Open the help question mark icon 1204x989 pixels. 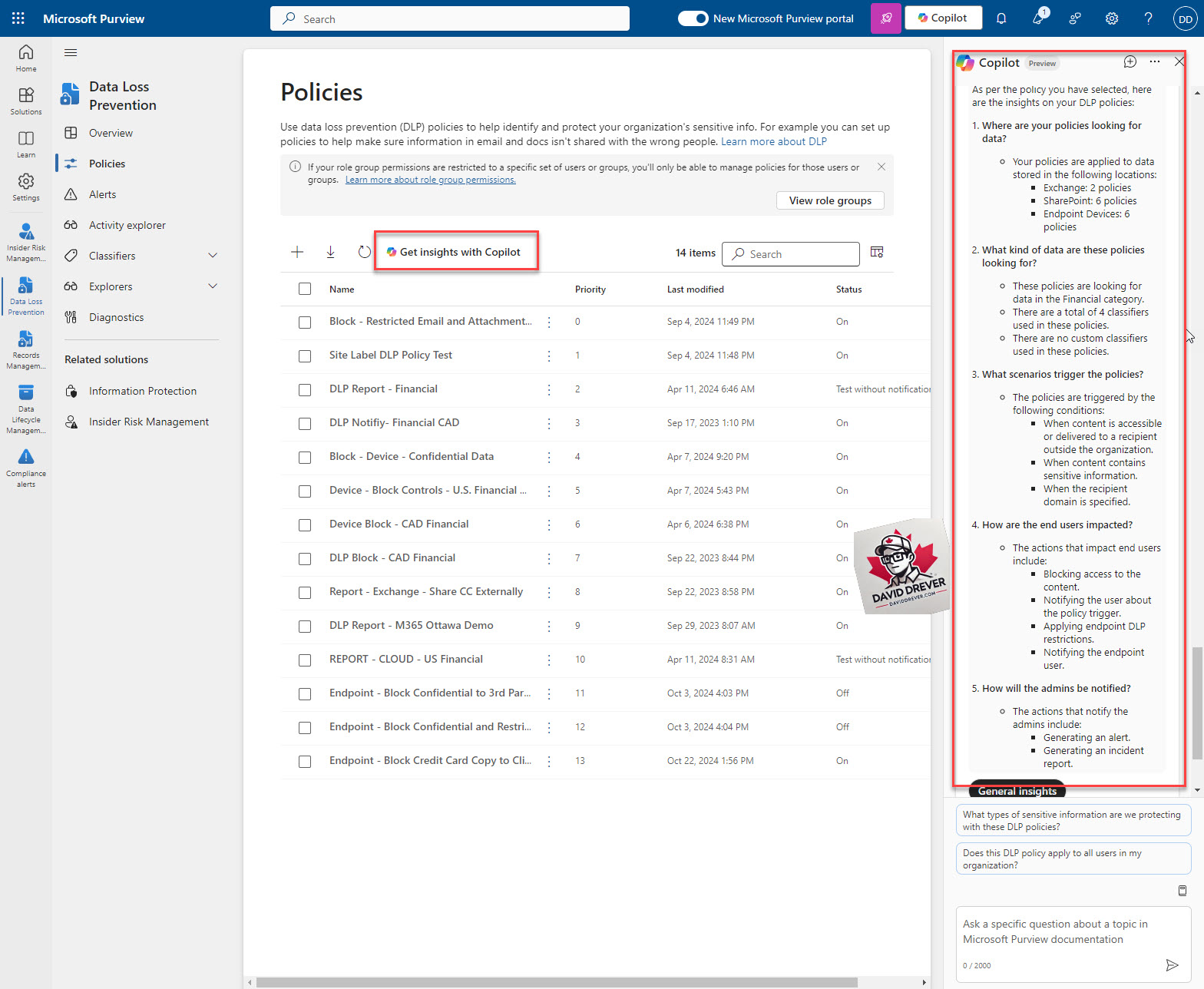coord(1149,18)
